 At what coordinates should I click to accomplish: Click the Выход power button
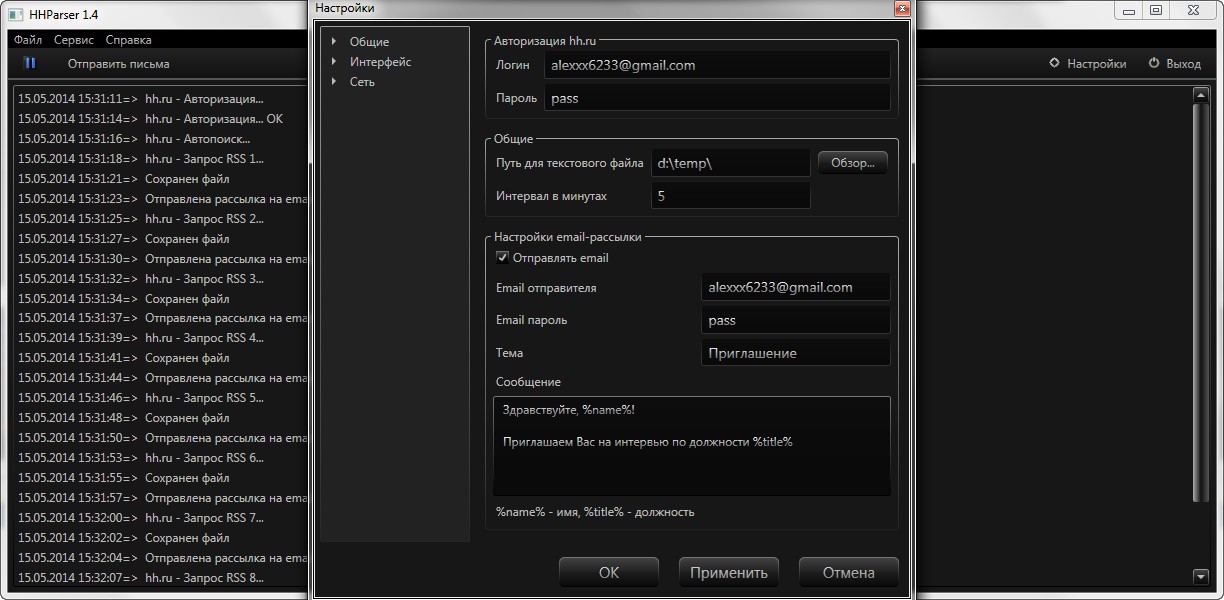tap(1174, 63)
